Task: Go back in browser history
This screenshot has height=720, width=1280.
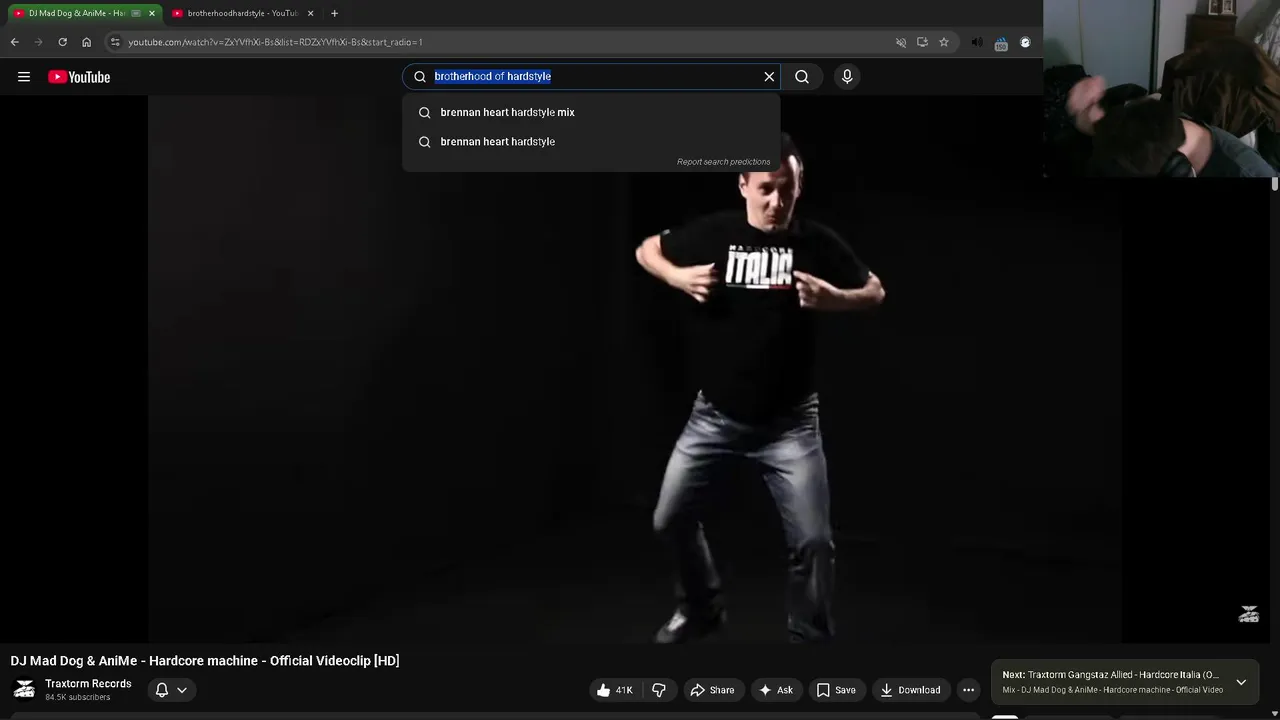Action: click(14, 42)
